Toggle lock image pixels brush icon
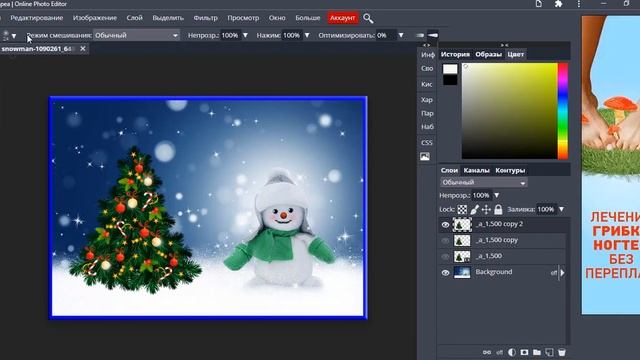 click(x=474, y=210)
